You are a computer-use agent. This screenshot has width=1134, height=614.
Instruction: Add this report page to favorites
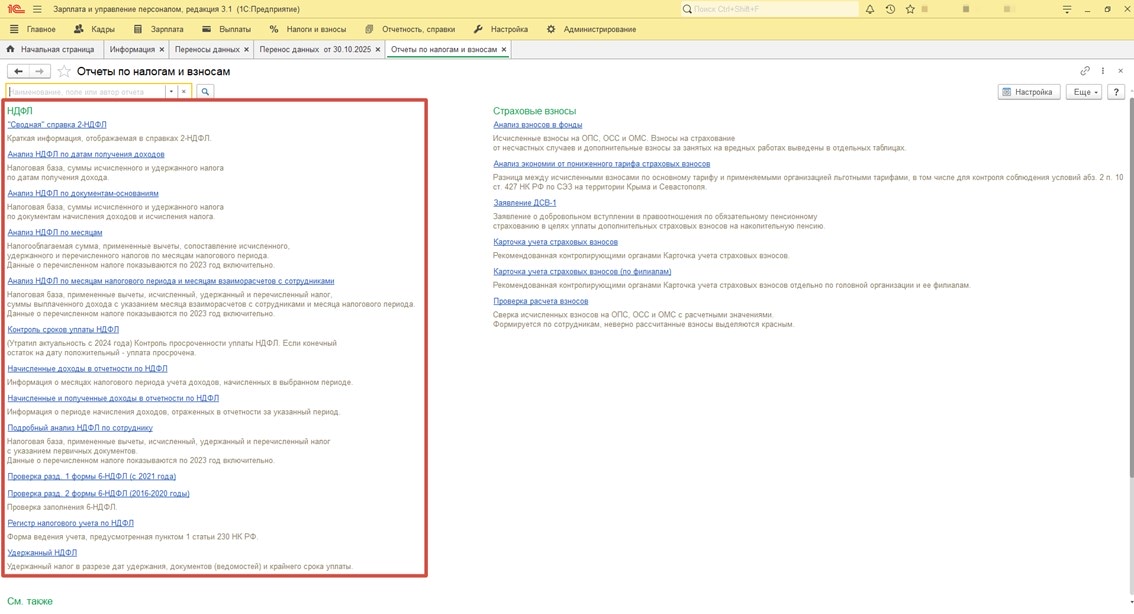[64, 72]
